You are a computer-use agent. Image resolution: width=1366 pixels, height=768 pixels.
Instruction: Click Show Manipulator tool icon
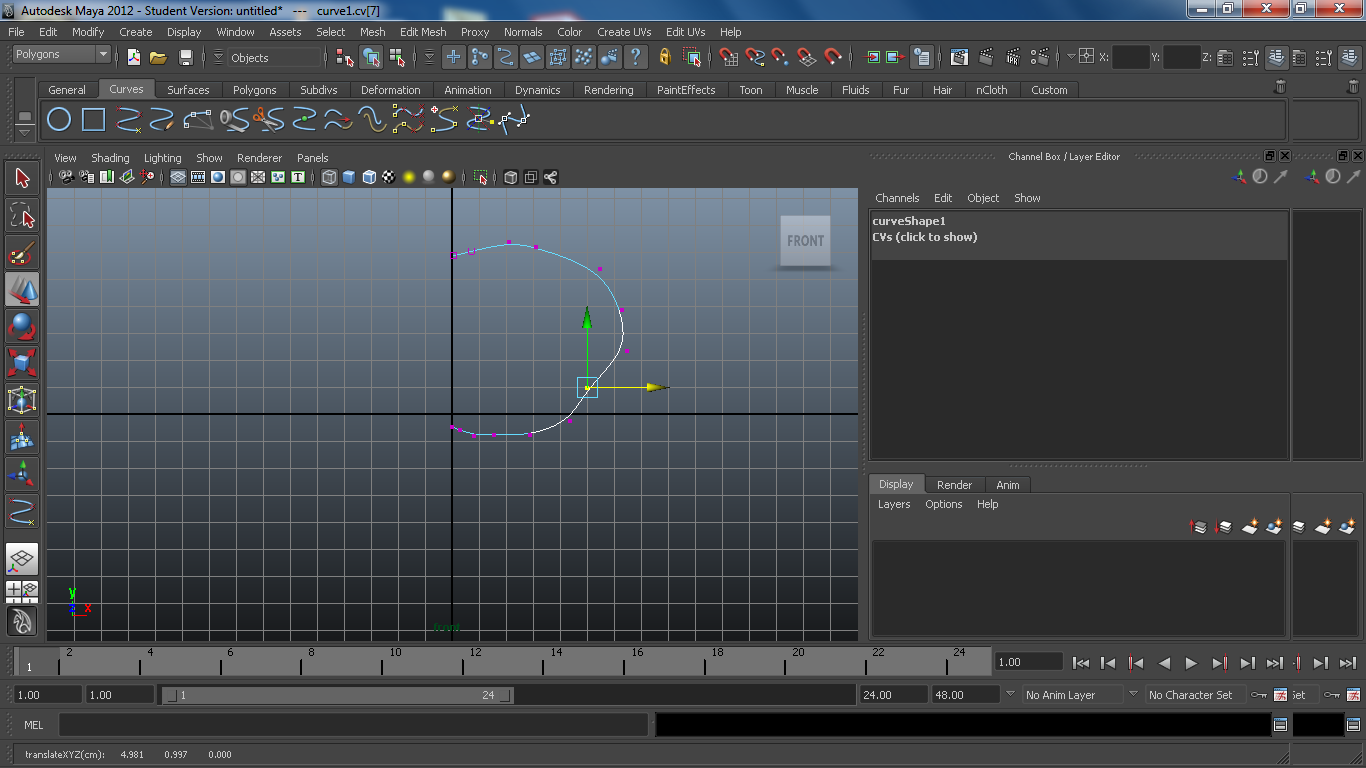(22, 473)
